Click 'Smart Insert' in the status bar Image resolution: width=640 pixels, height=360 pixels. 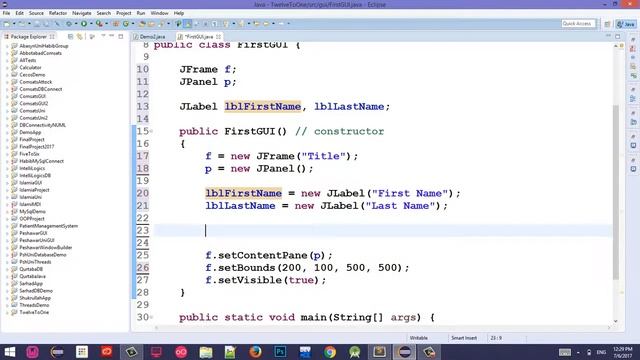pos(464,338)
